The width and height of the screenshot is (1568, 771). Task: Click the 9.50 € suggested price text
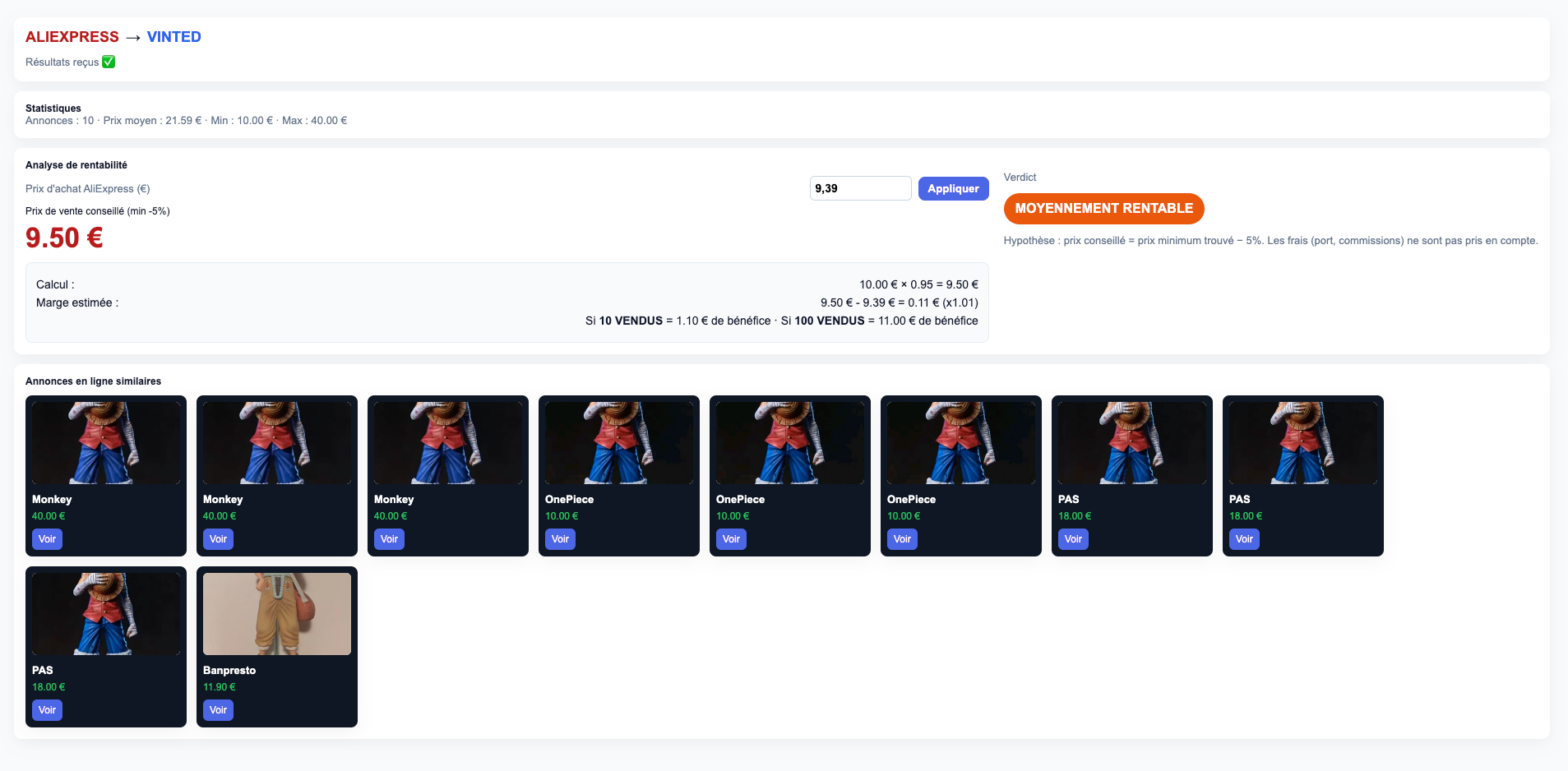click(x=64, y=238)
